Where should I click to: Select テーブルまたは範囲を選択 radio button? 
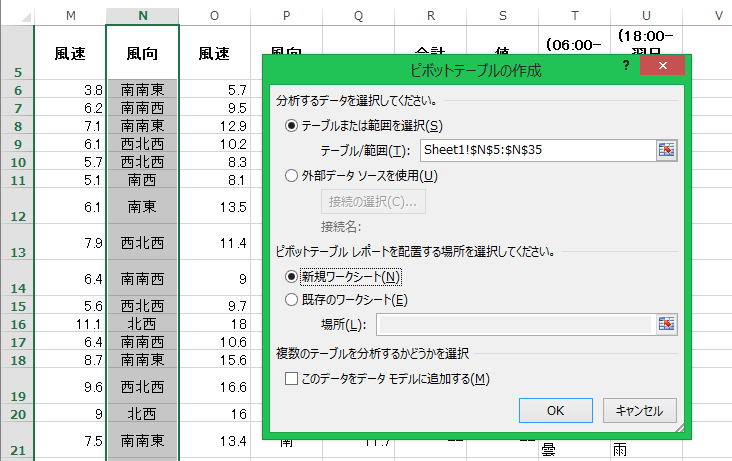tap(292, 126)
